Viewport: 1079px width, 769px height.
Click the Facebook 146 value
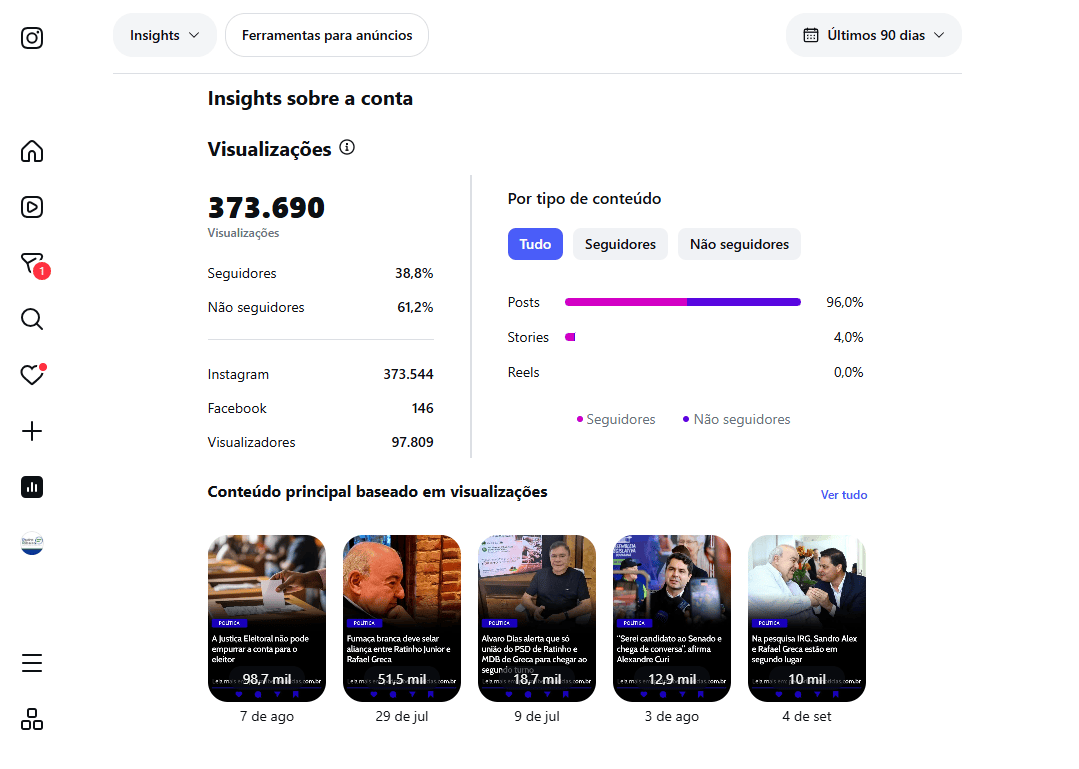point(423,408)
